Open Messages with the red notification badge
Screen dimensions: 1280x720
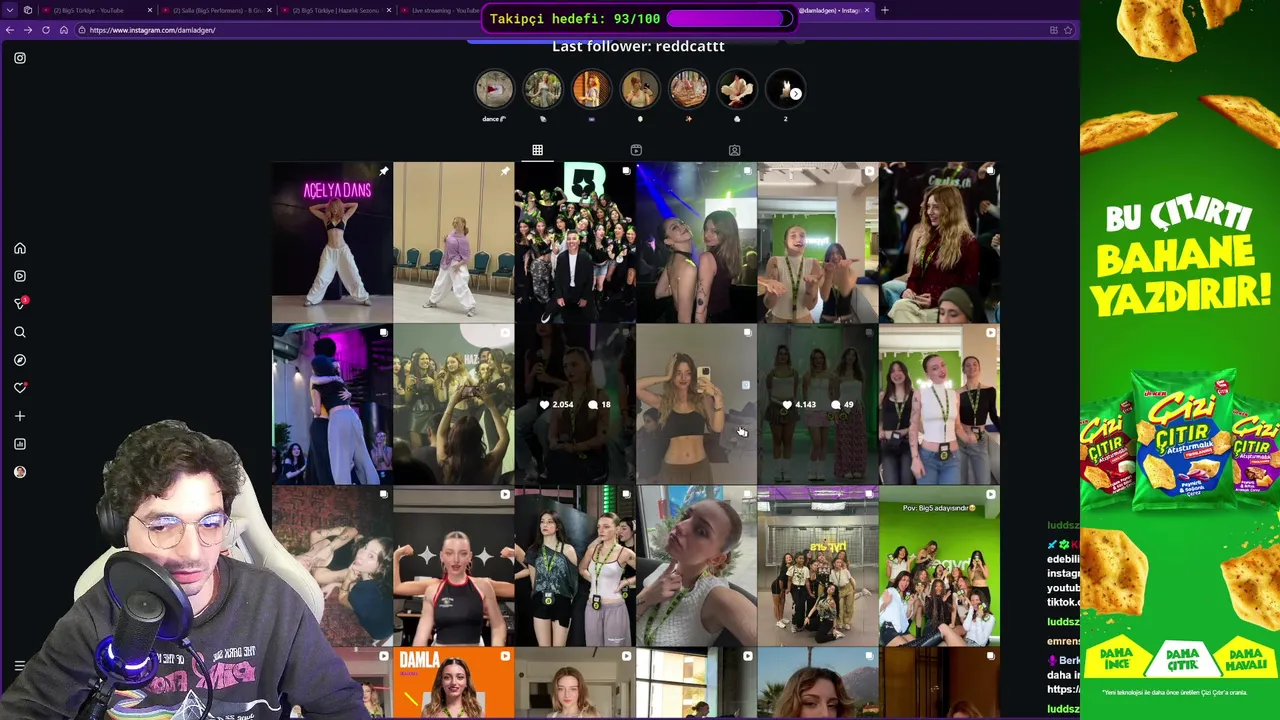20,303
